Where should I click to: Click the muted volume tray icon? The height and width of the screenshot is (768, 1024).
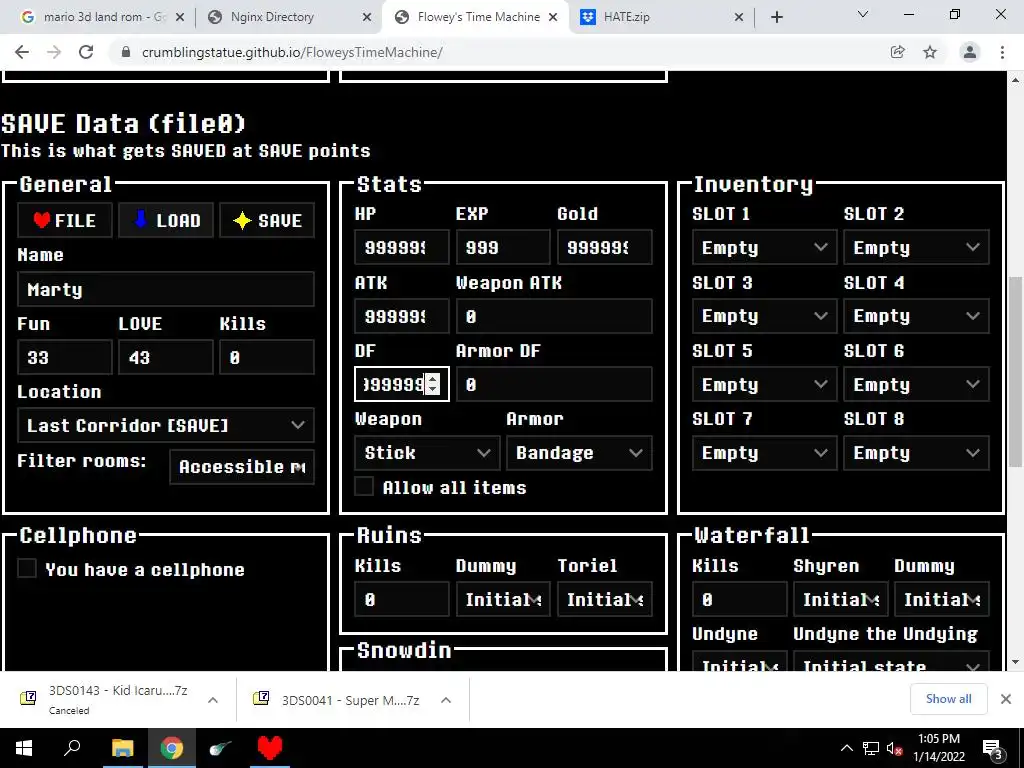894,749
